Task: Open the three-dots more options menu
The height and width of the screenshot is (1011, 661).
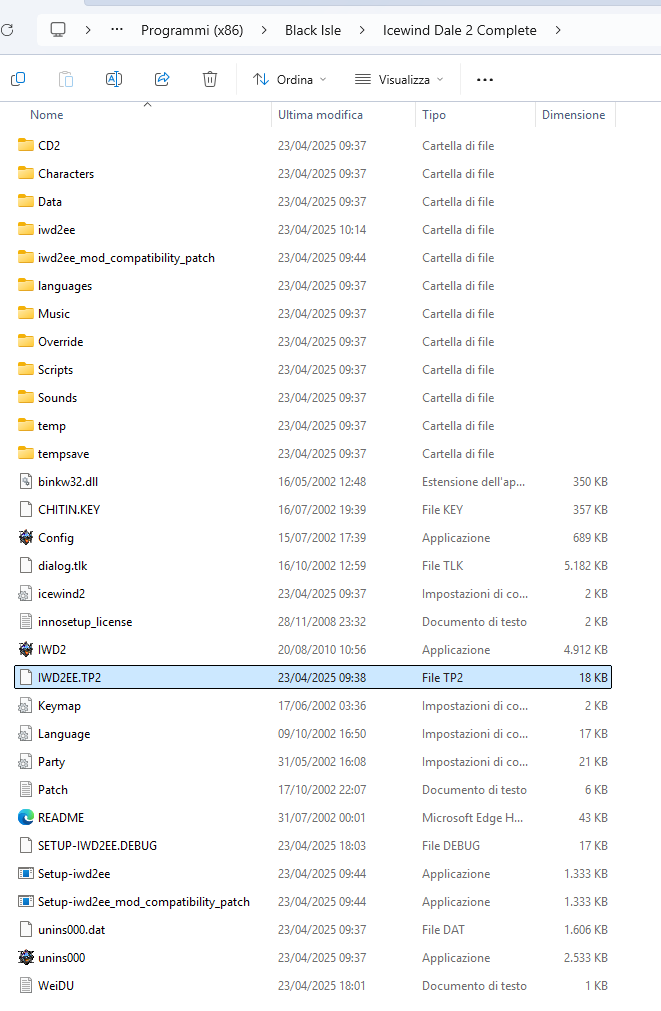Action: [485, 79]
